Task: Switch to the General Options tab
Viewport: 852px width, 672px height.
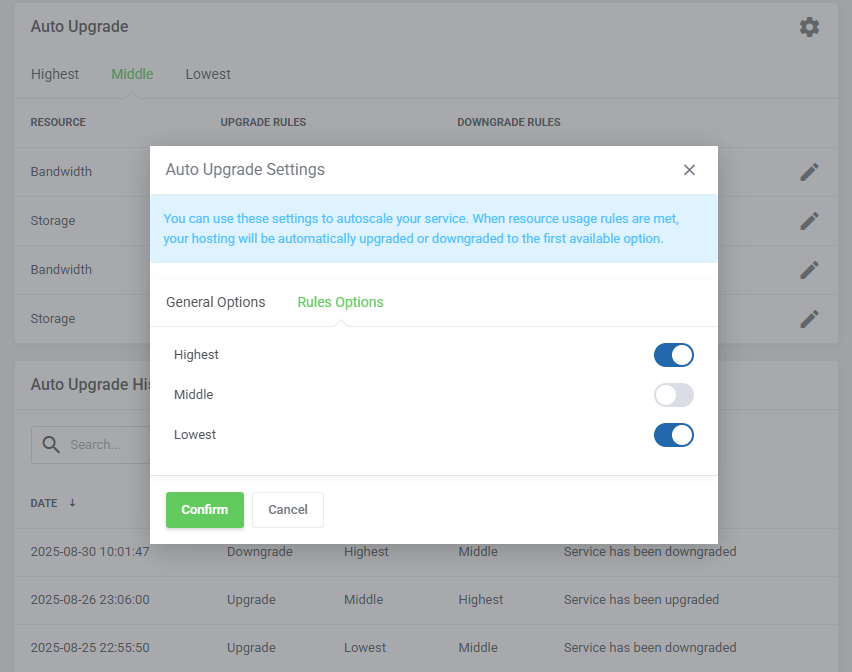Action: (215, 301)
